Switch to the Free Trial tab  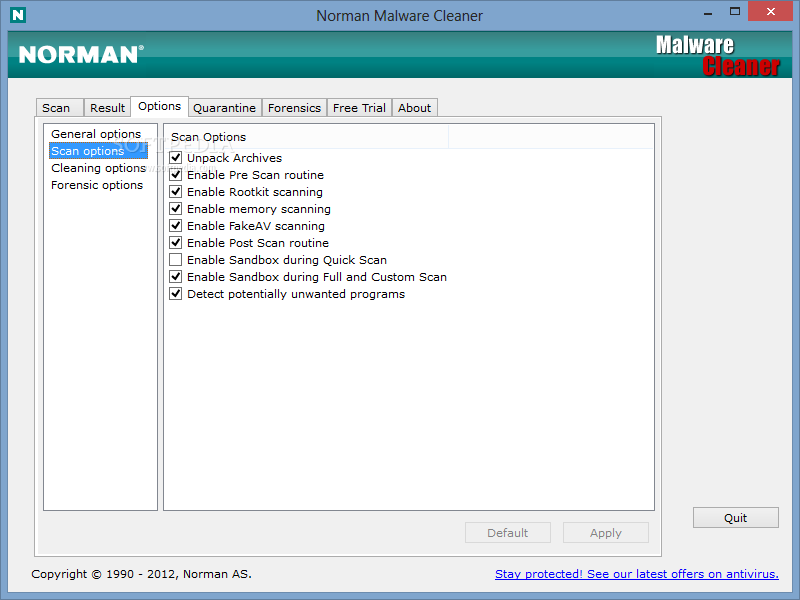click(359, 108)
